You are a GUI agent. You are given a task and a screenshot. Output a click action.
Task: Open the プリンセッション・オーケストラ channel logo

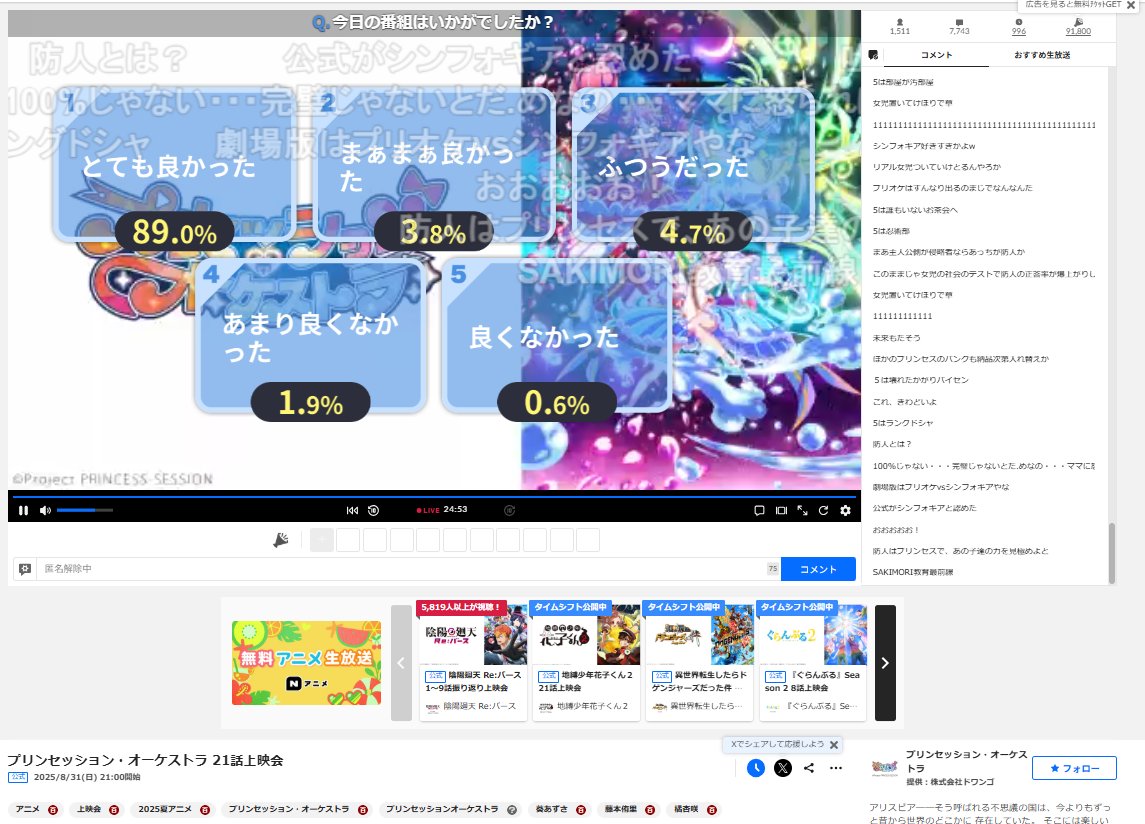(x=884, y=767)
